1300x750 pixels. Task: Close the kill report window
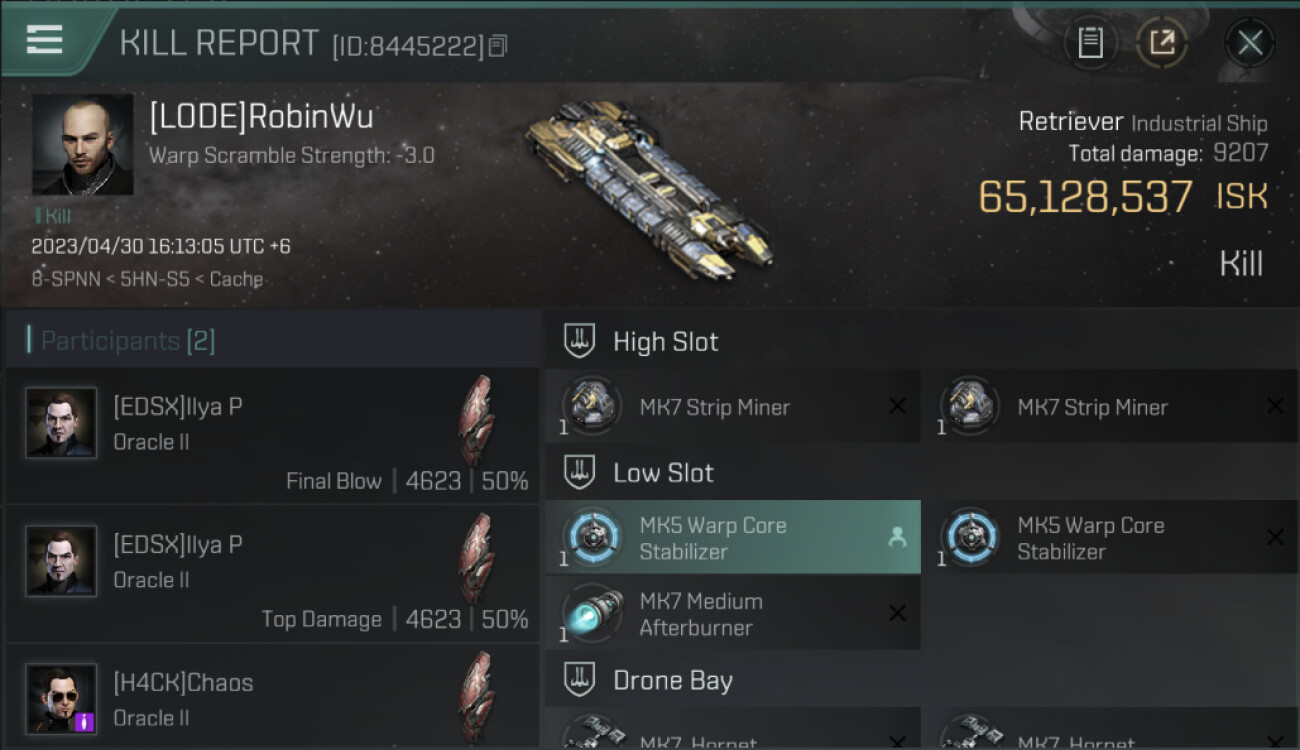point(1249,43)
